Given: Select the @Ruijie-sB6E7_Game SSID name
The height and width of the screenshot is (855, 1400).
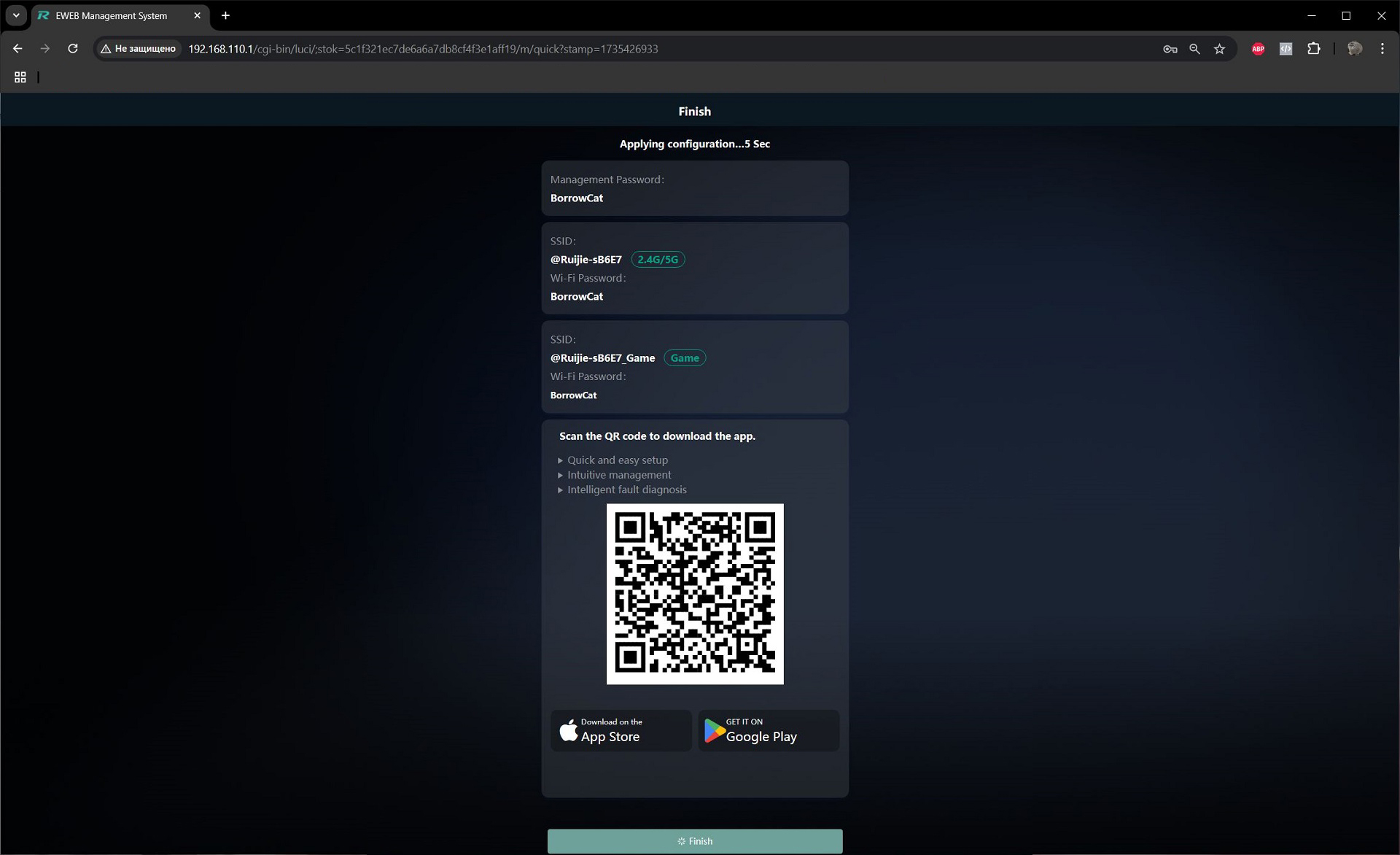Looking at the screenshot, I should [x=602, y=358].
